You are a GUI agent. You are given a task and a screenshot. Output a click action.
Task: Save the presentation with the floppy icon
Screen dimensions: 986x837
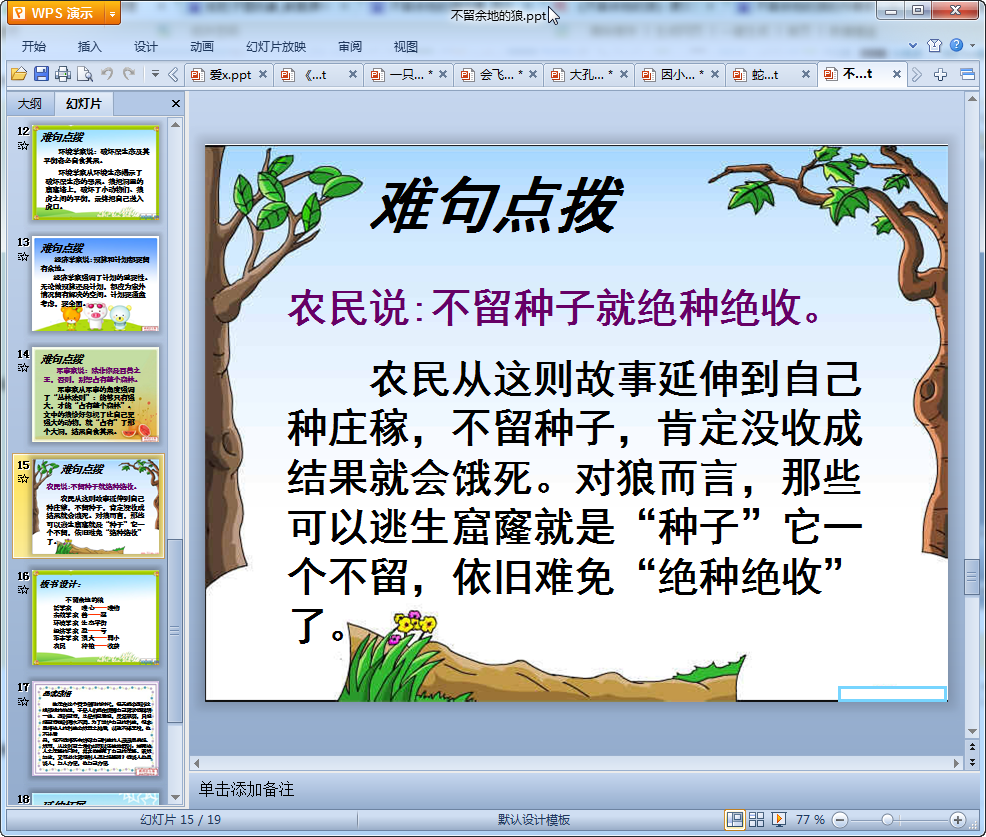tap(41, 74)
